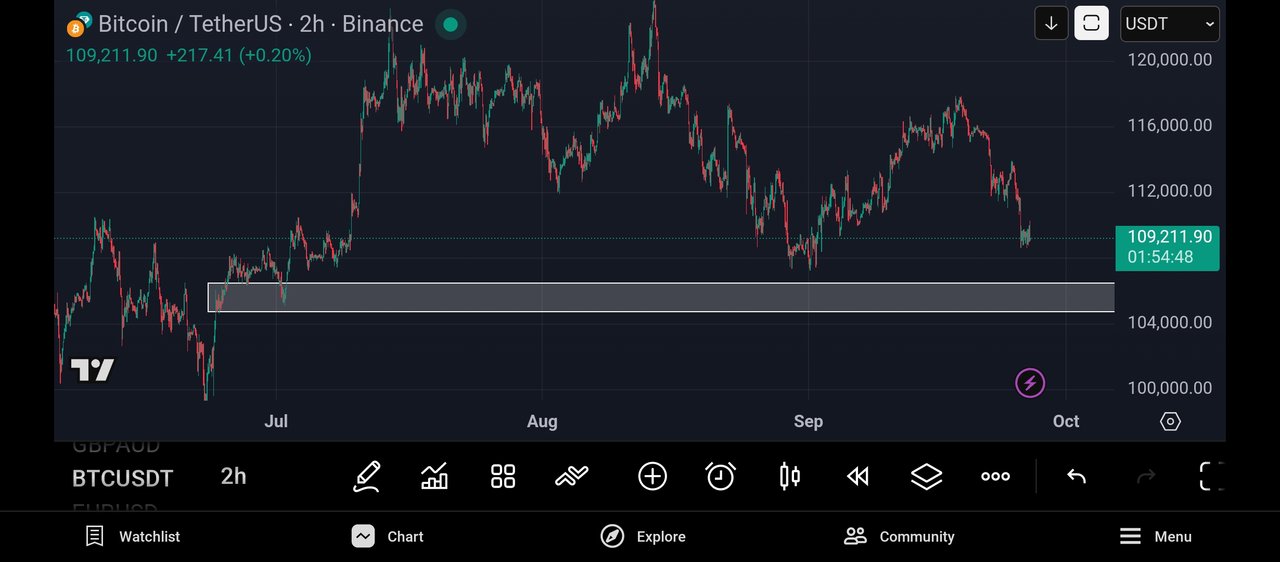The width and height of the screenshot is (1280, 562).
Task: Select BTCUSDT in the symbol list
Action: [x=123, y=479]
